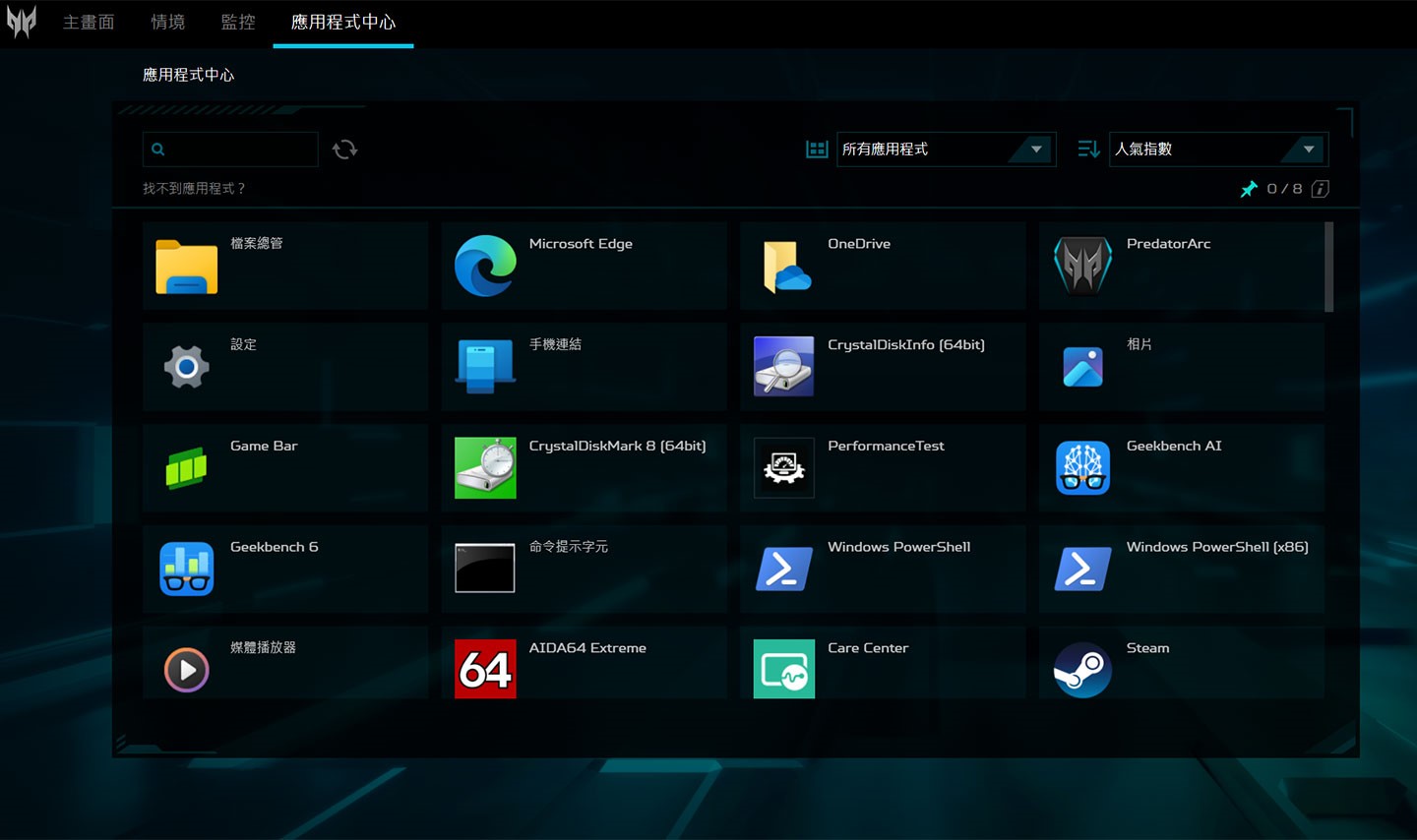Open the Care Center green icon
The height and width of the screenshot is (840, 1417).
click(x=783, y=669)
